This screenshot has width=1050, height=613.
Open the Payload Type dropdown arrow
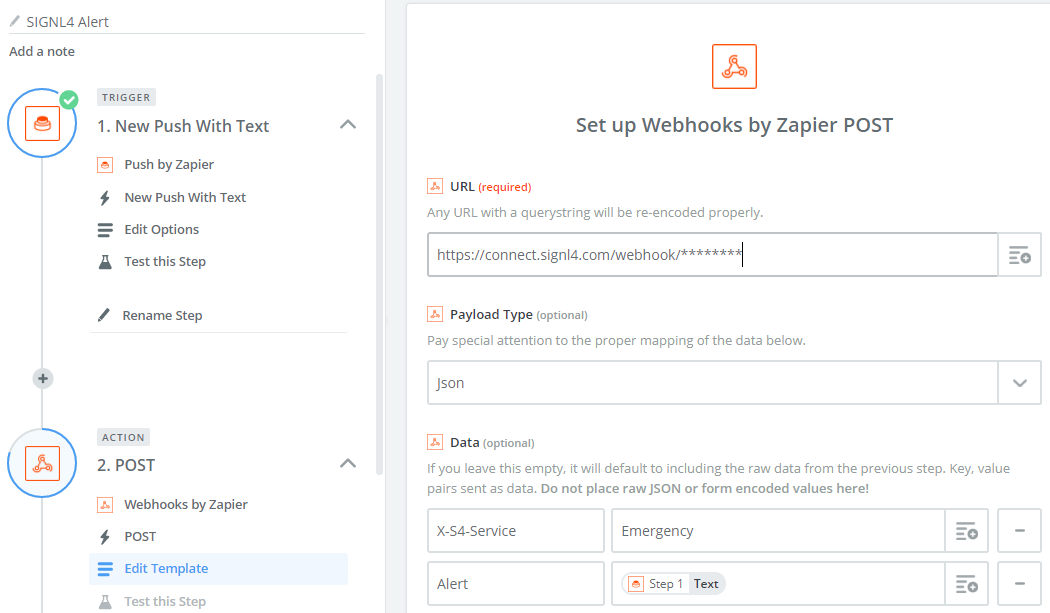(x=1019, y=383)
